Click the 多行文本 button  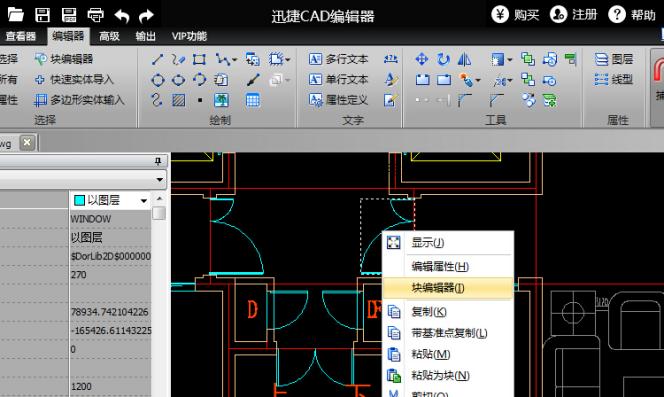[339, 59]
